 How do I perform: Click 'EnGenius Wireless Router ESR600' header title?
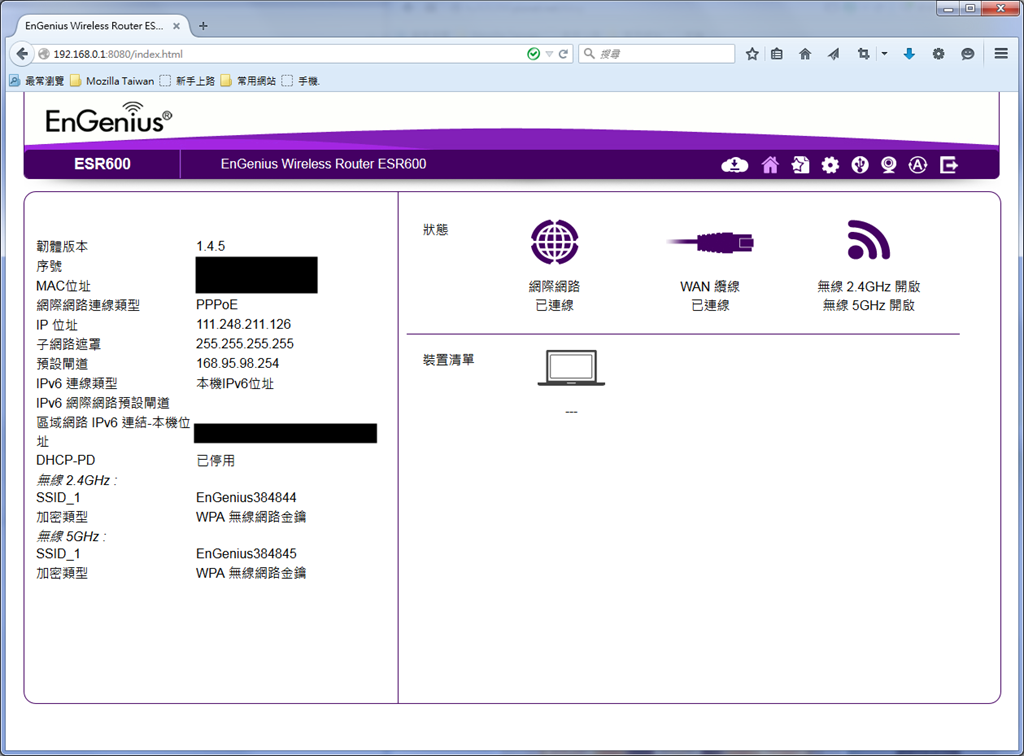coord(323,164)
